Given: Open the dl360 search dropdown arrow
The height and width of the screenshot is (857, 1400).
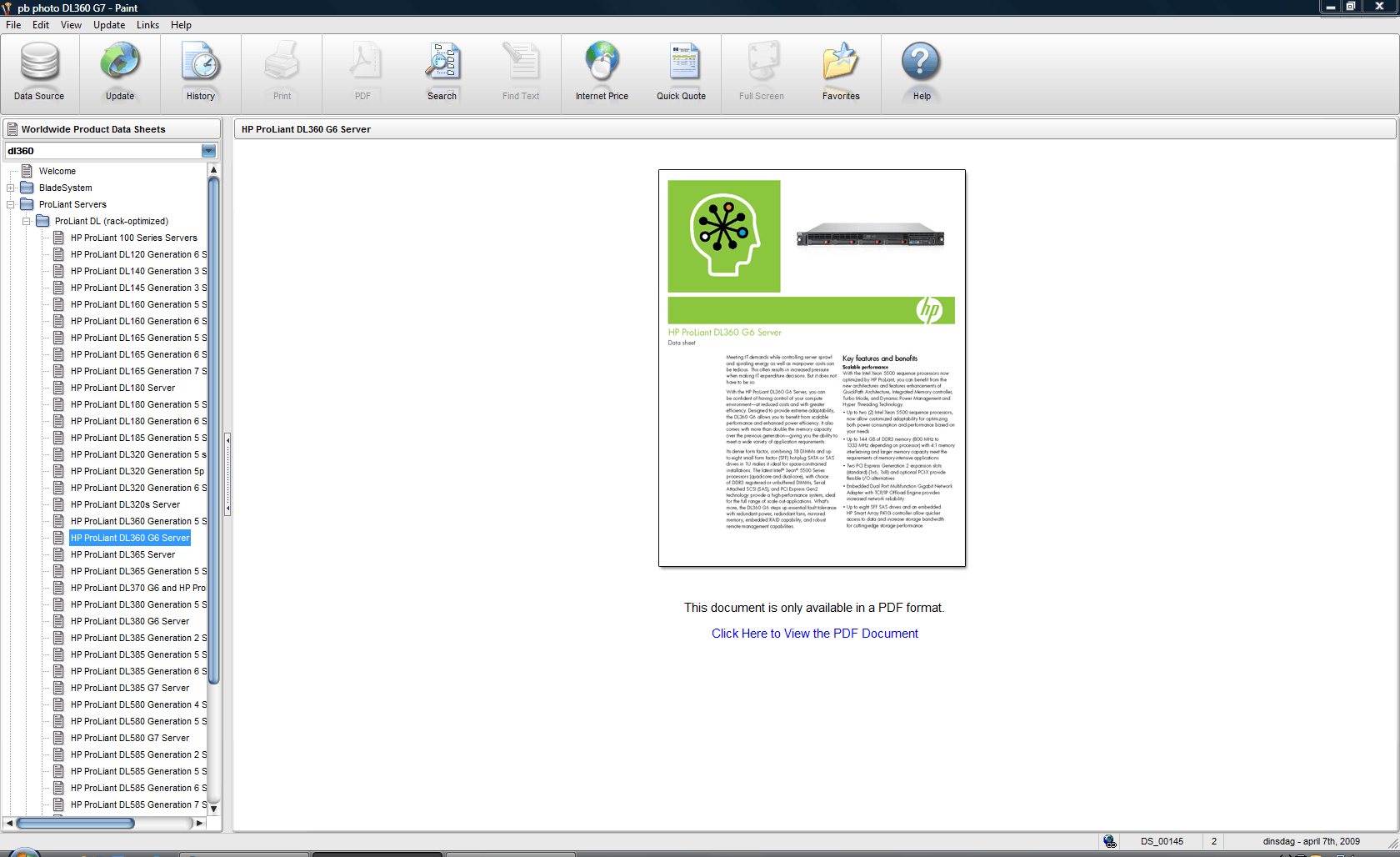Looking at the screenshot, I should tap(209, 151).
